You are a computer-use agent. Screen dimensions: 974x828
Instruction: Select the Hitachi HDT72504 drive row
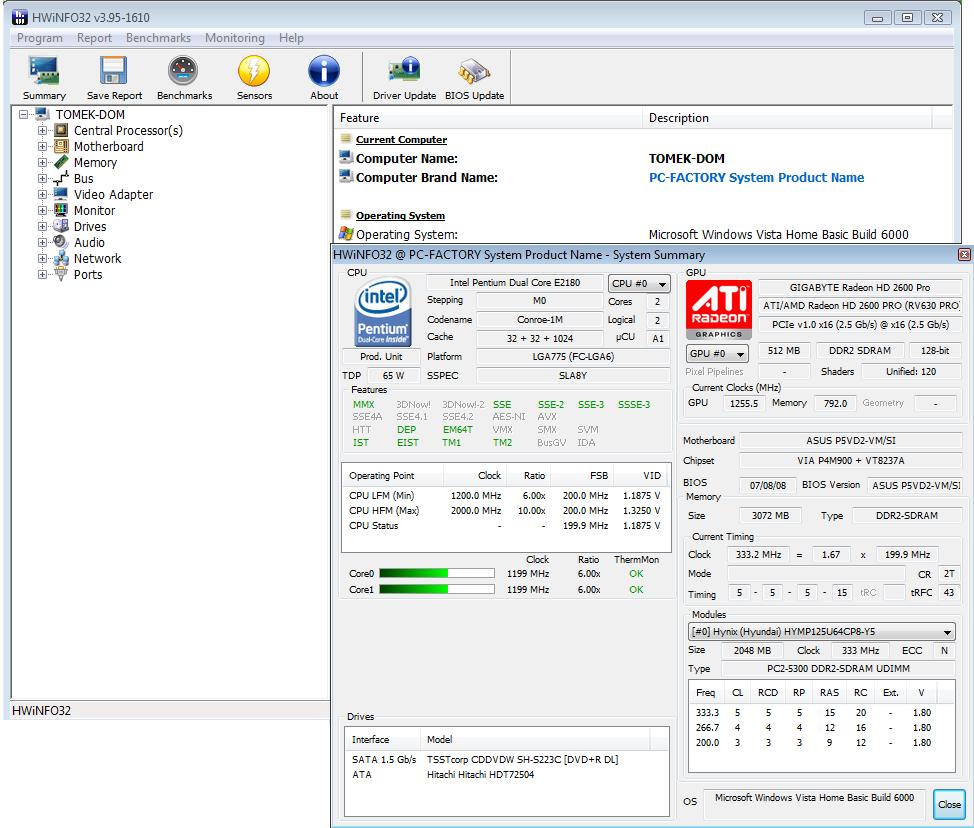(x=506, y=775)
